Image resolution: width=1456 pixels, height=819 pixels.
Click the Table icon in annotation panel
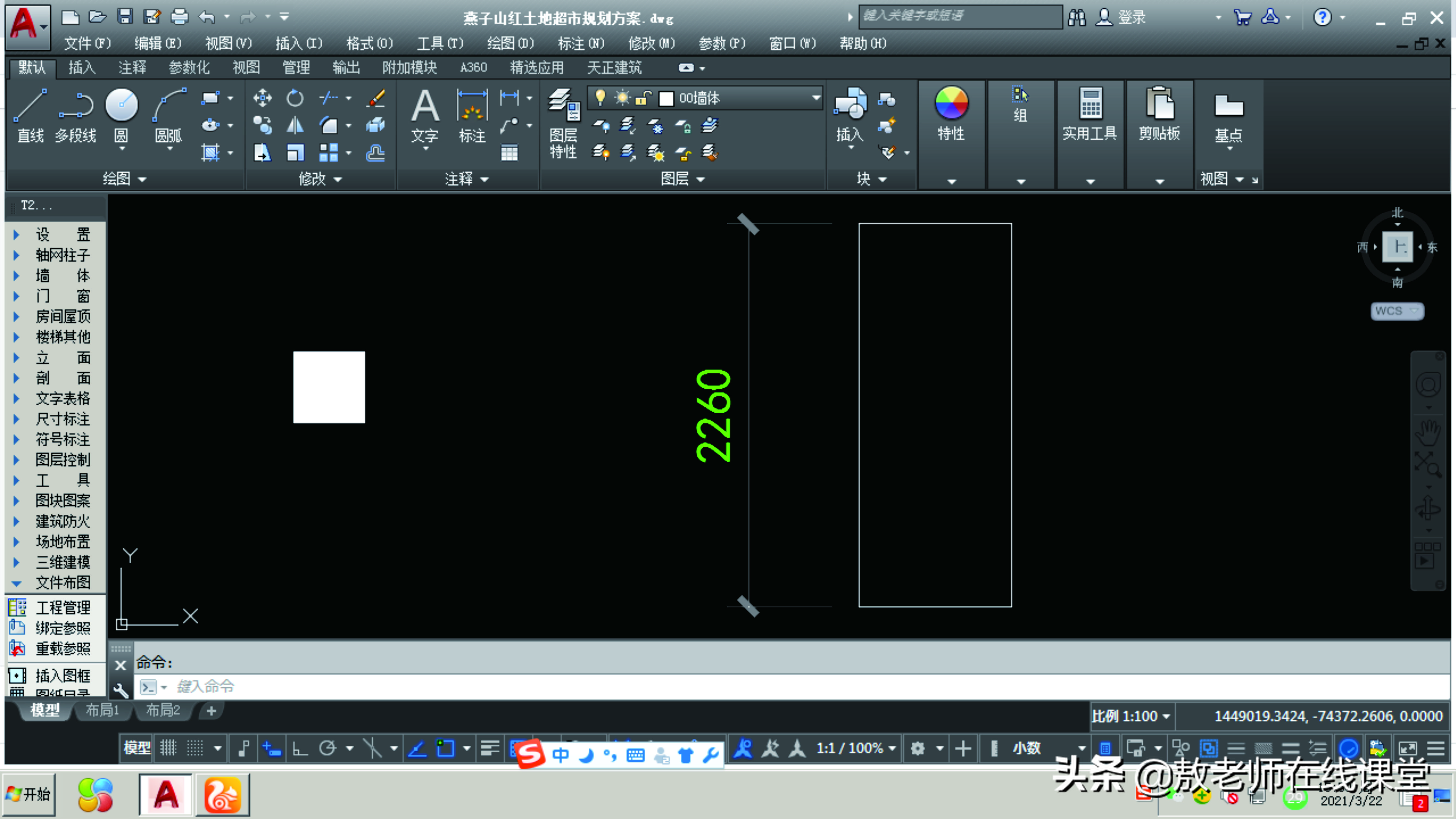coord(509,153)
